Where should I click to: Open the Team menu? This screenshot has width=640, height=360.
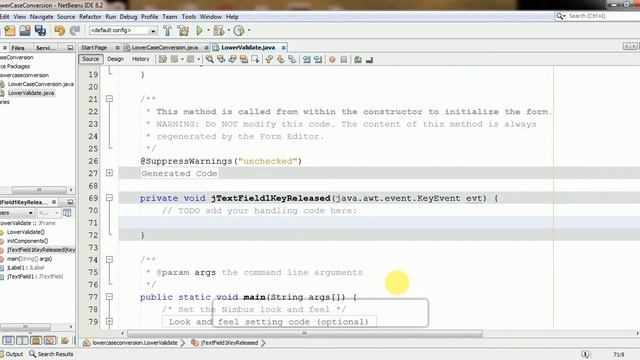[x=170, y=17]
